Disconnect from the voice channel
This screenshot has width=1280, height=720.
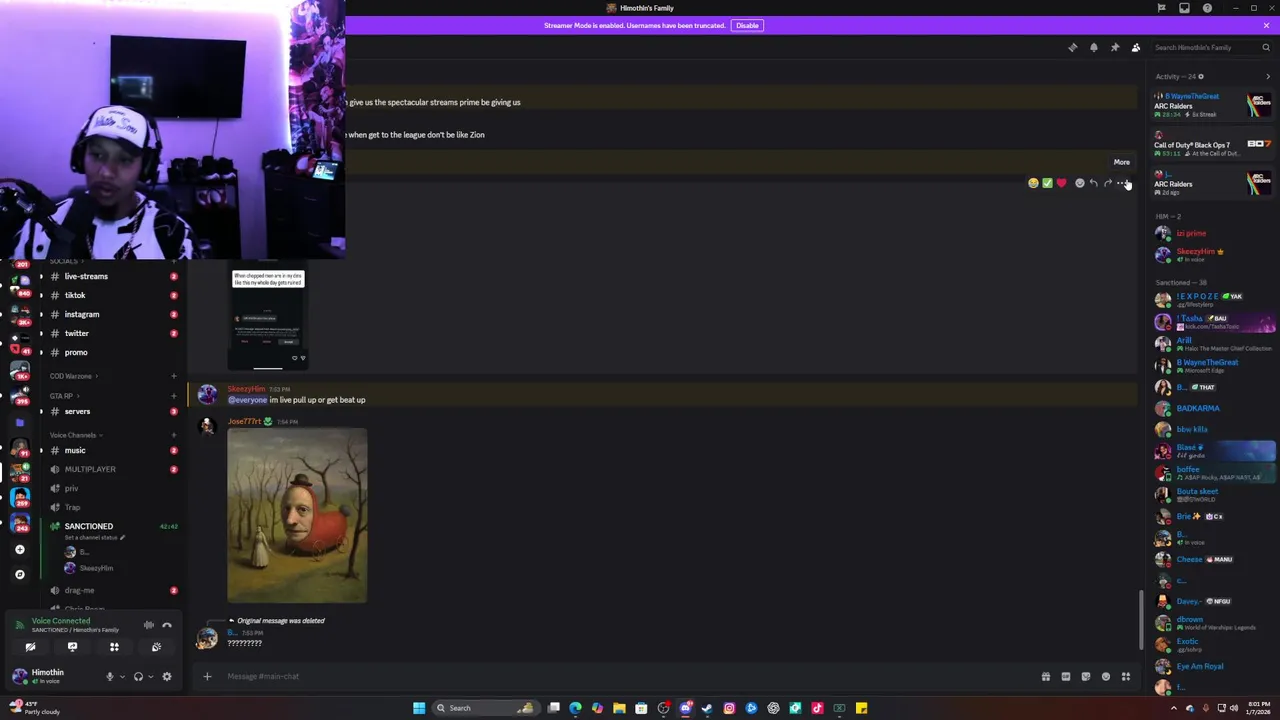[x=167, y=625]
